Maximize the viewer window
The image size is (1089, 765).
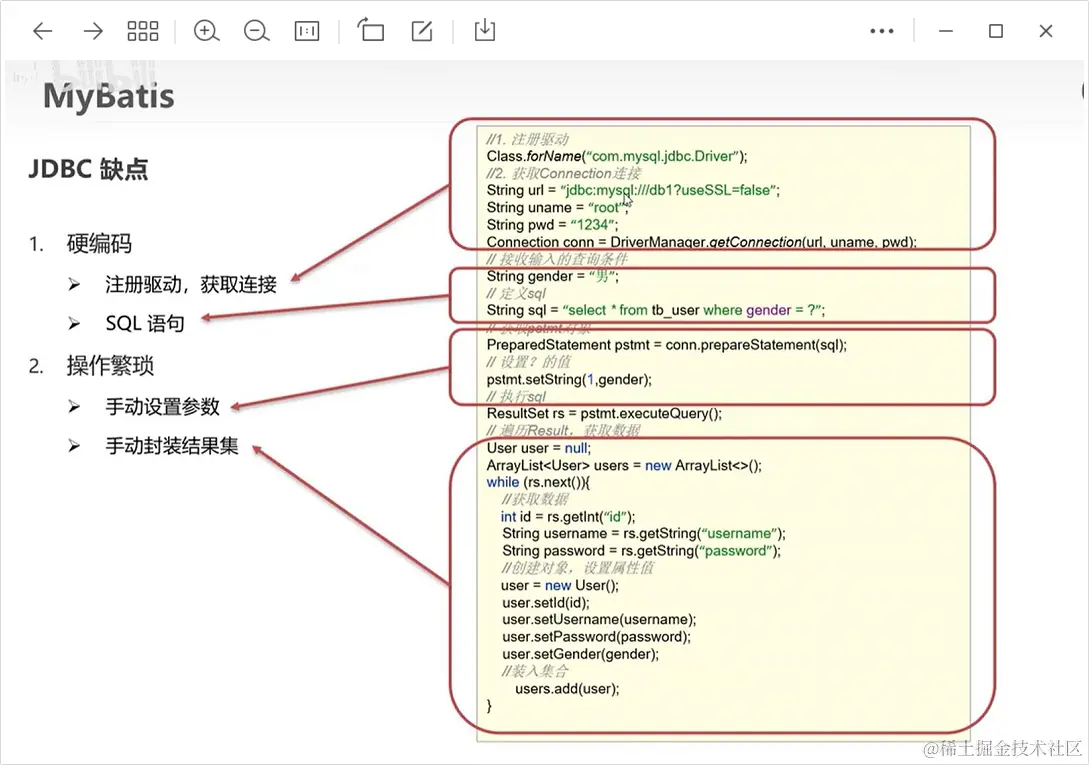996,31
